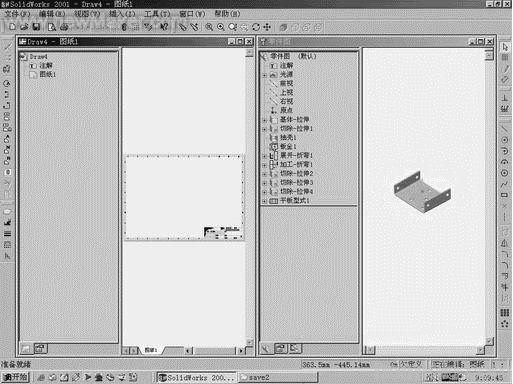
Task: Click the 钣金1 sheet metal feature icon
Action: click(x=273, y=146)
